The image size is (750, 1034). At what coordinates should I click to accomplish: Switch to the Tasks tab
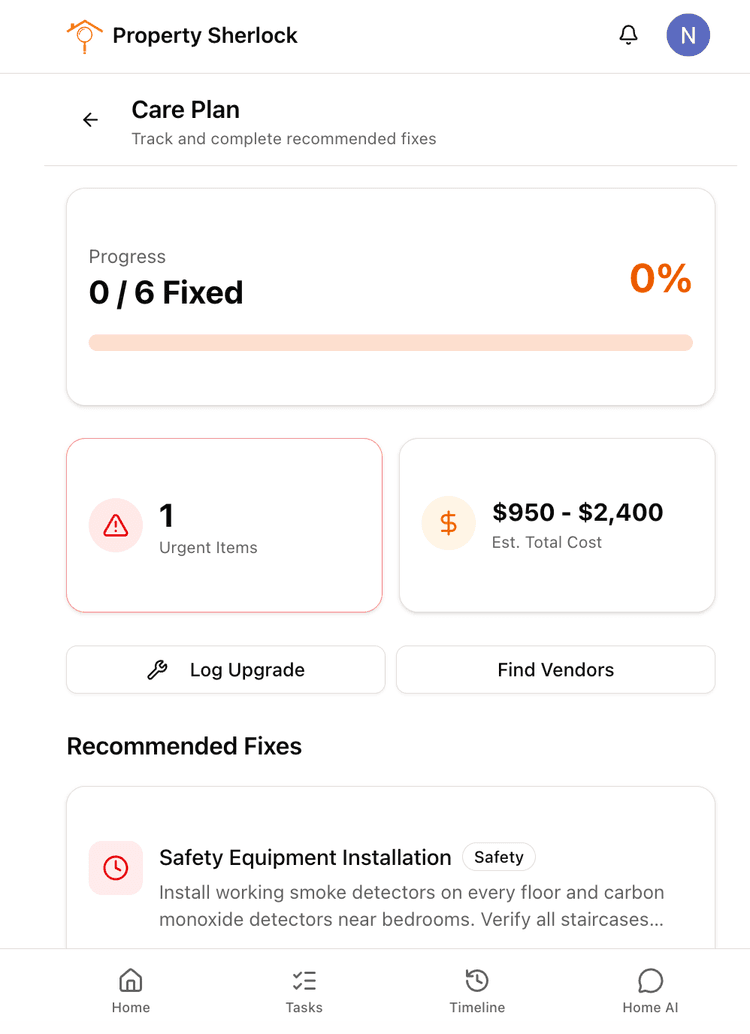(x=304, y=990)
